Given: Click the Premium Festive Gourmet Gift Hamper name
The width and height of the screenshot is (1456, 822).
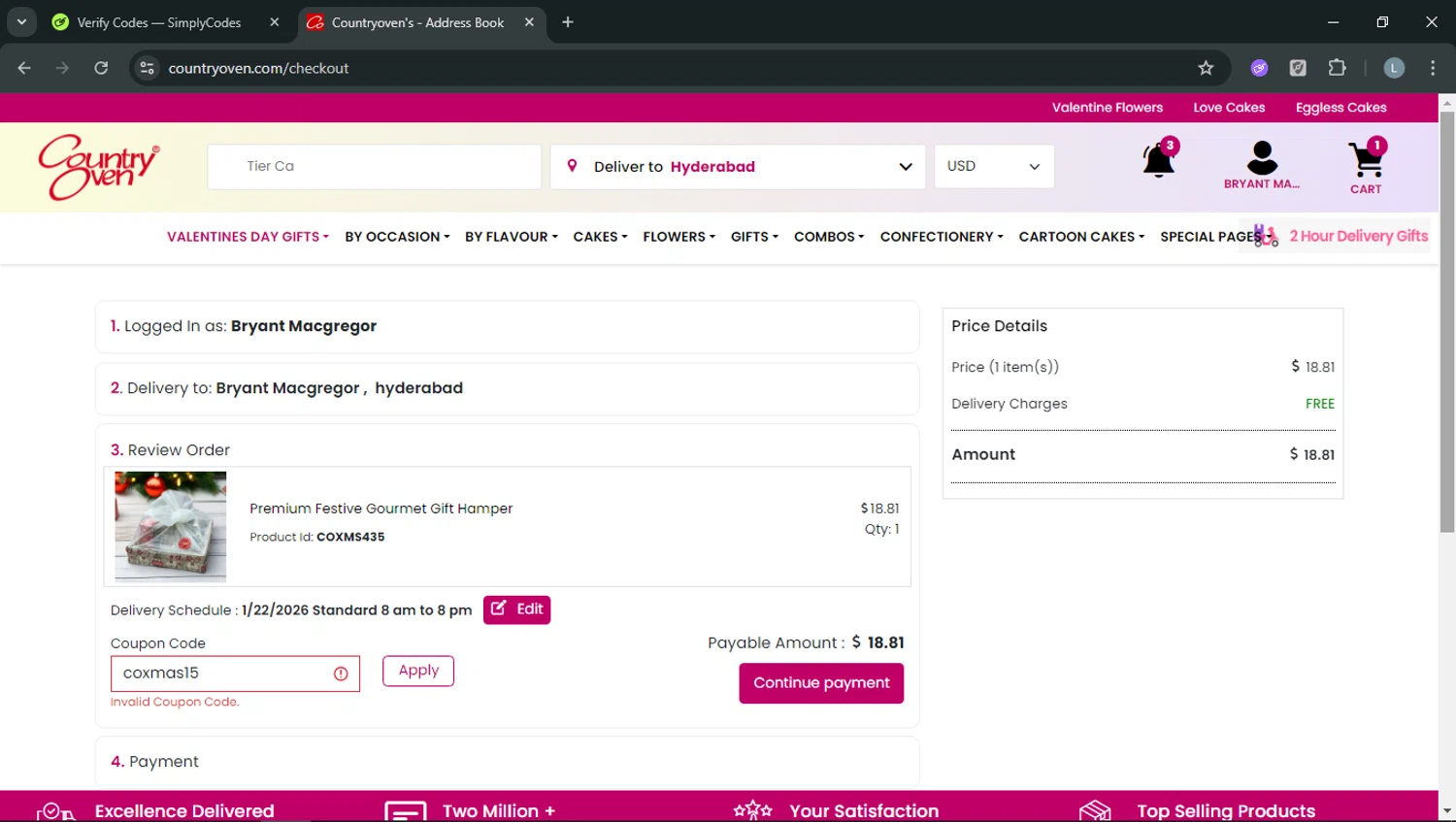Looking at the screenshot, I should tap(381, 509).
